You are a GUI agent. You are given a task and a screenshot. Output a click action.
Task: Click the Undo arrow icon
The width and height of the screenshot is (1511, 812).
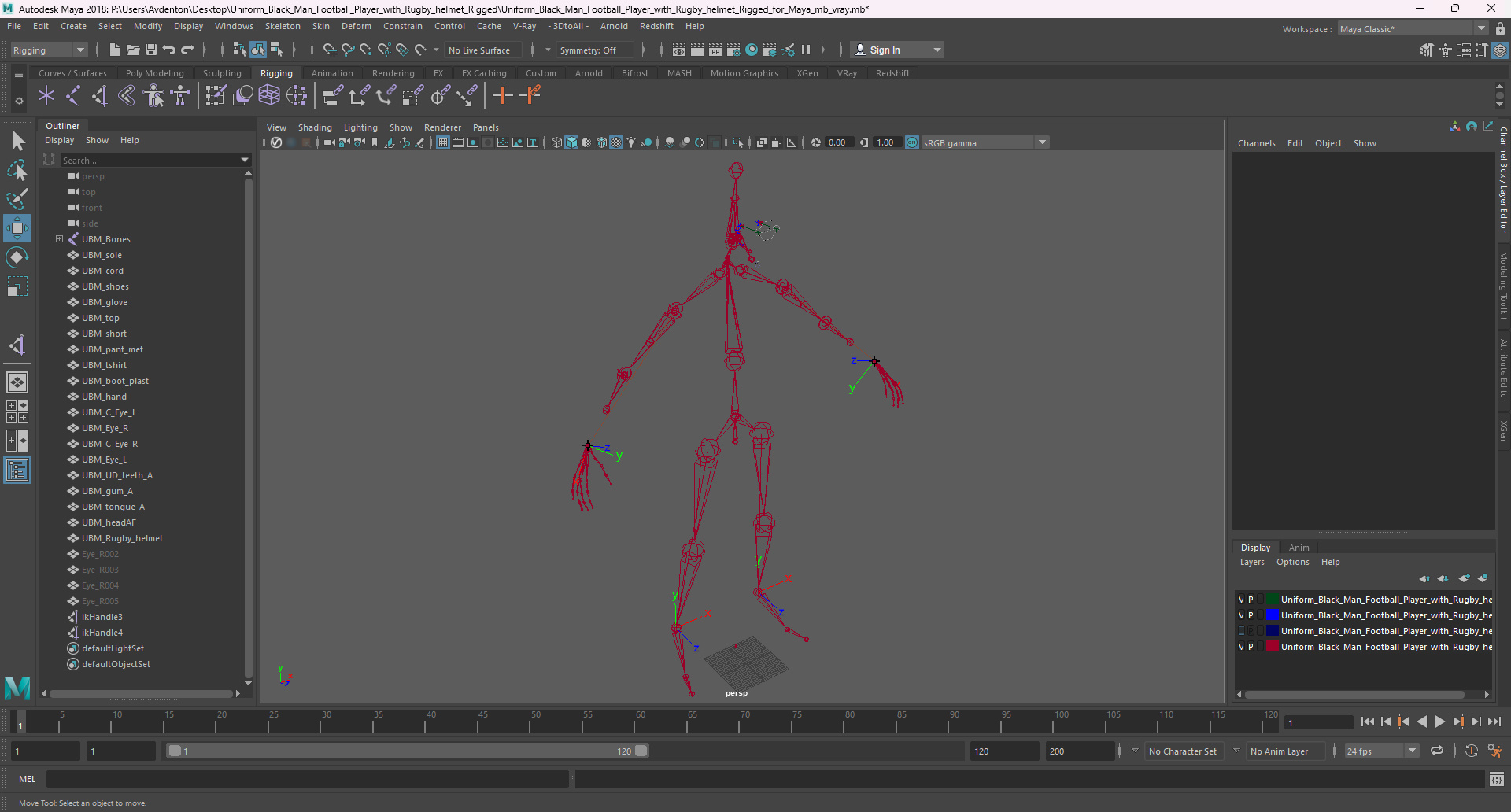169,50
